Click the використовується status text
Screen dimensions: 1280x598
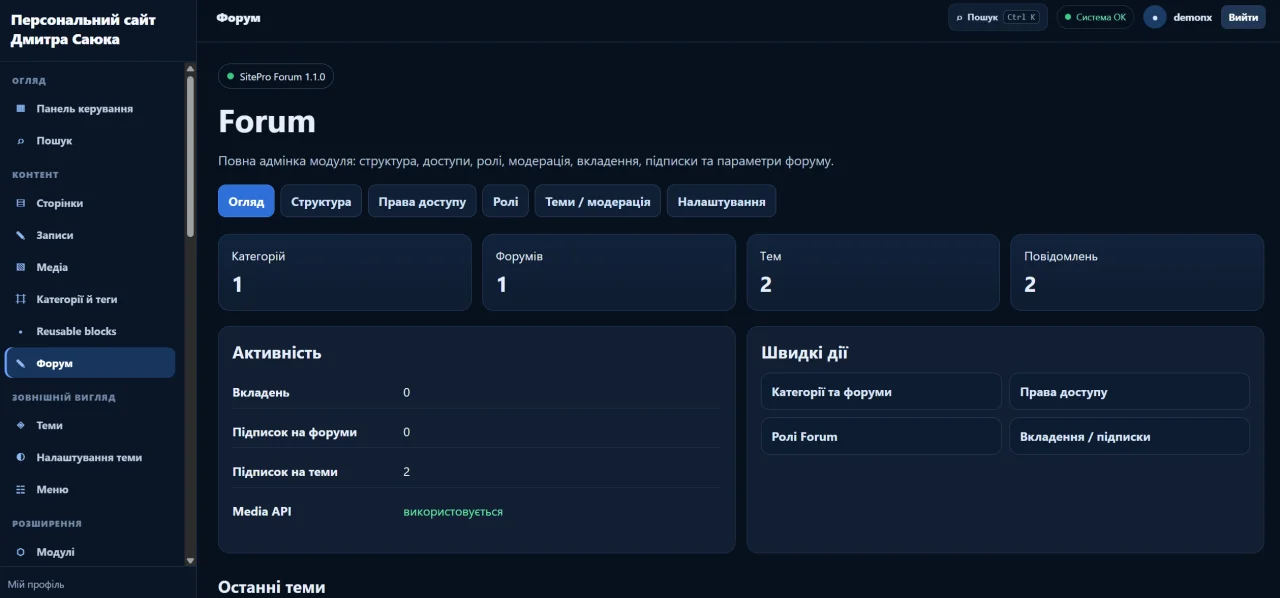click(x=453, y=512)
